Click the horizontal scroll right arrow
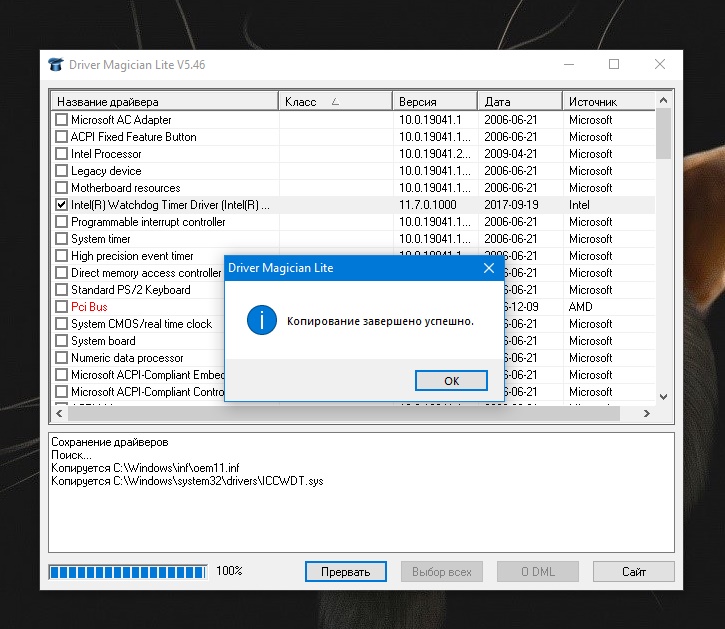Screen dimensions: 725x629 646,413
